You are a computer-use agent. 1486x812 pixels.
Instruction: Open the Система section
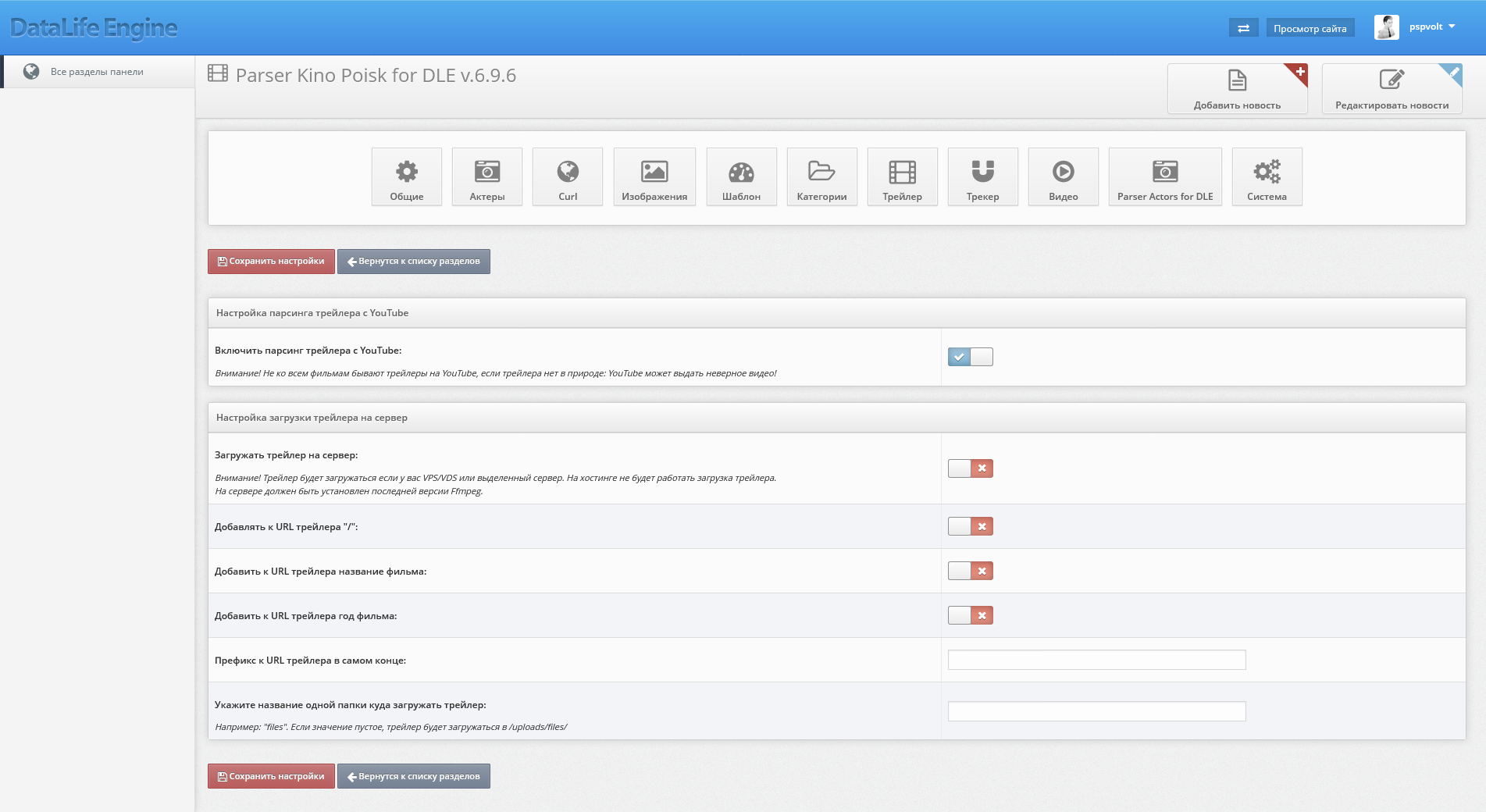click(x=1267, y=177)
